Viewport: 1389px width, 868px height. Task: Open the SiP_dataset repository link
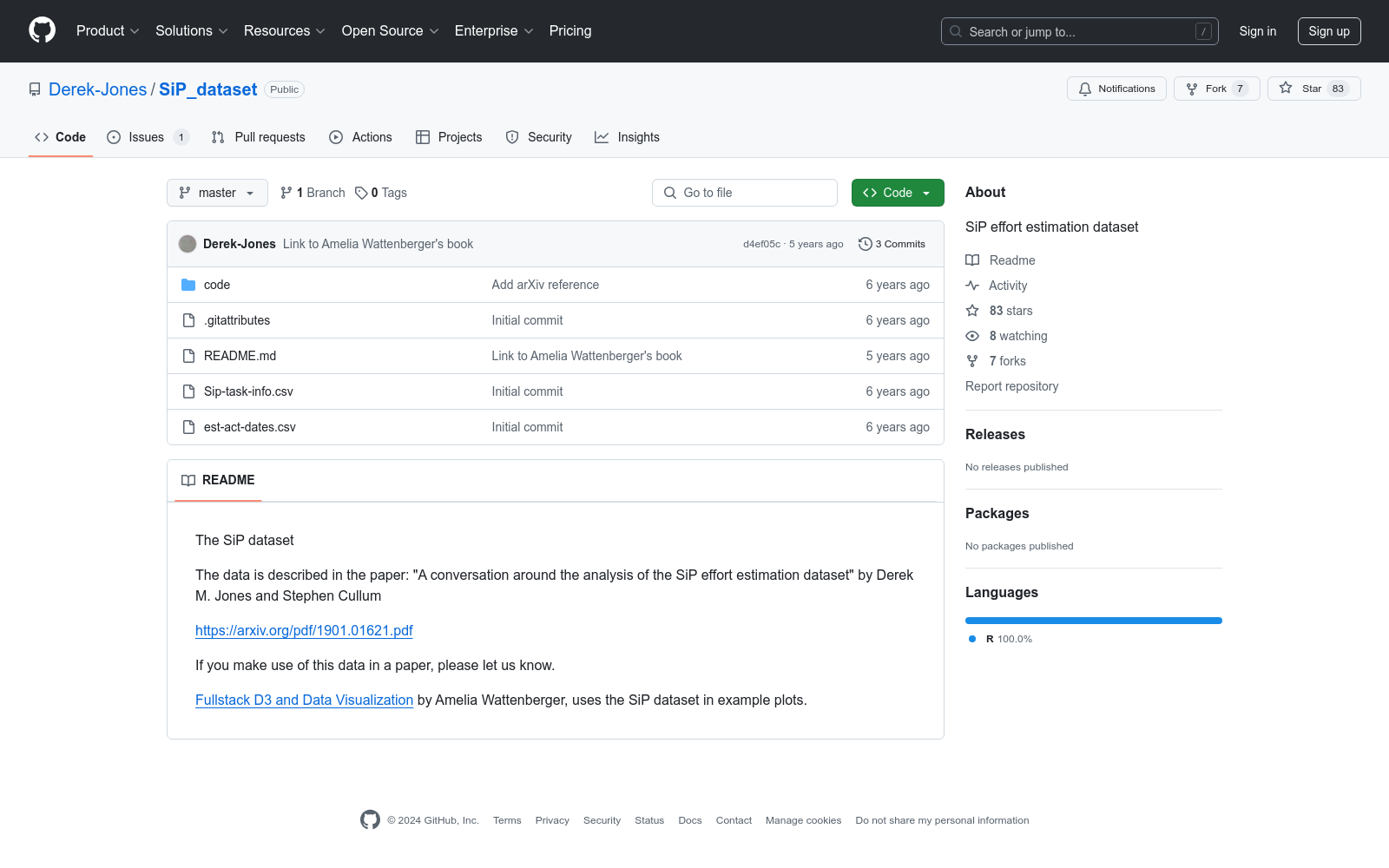click(207, 89)
